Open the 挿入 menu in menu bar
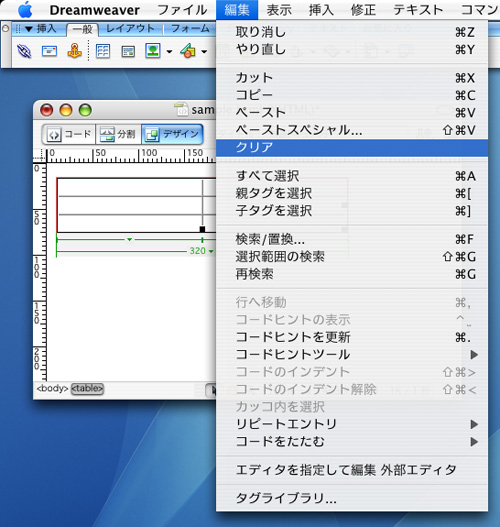 321,10
